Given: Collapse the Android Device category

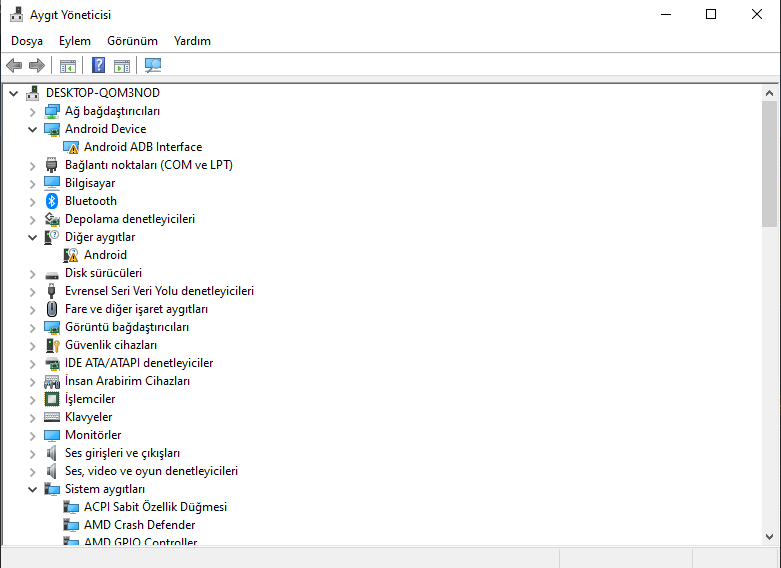Looking at the screenshot, I should pos(32,130).
